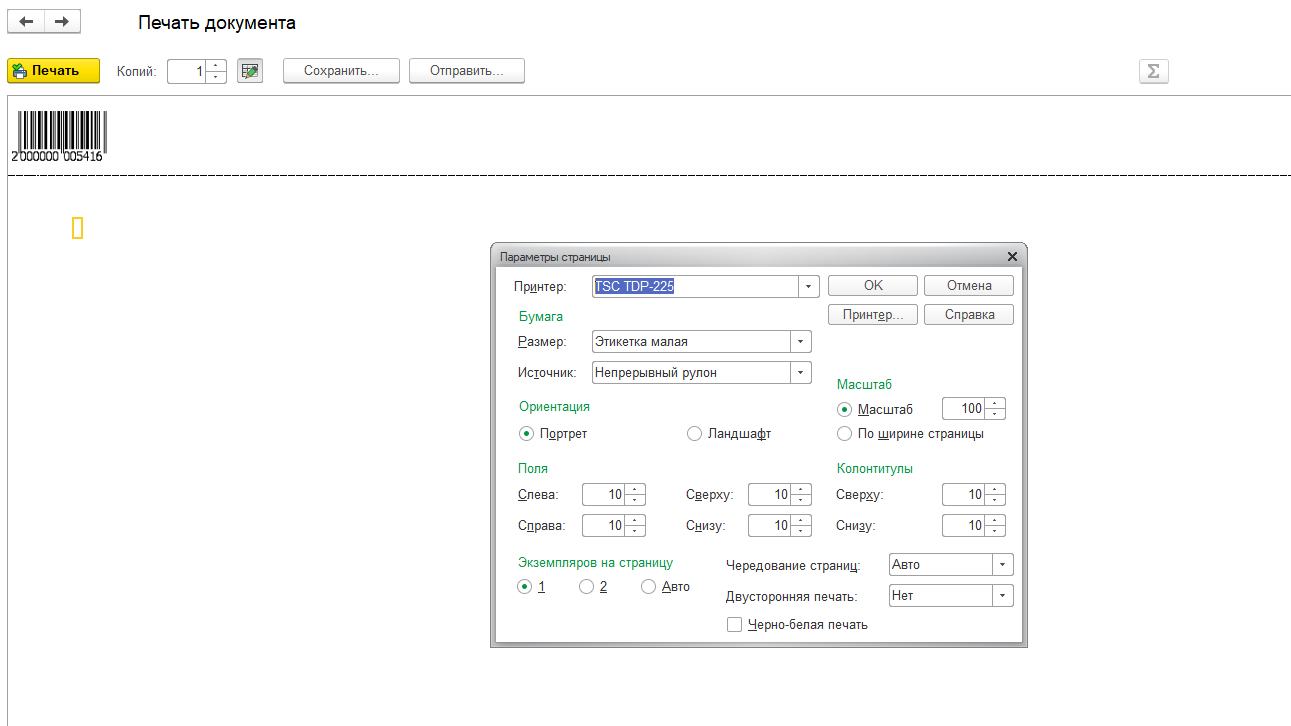Click into the Копий count field
Image resolution: width=1291 pixels, height=726 pixels.
tap(187, 71)
